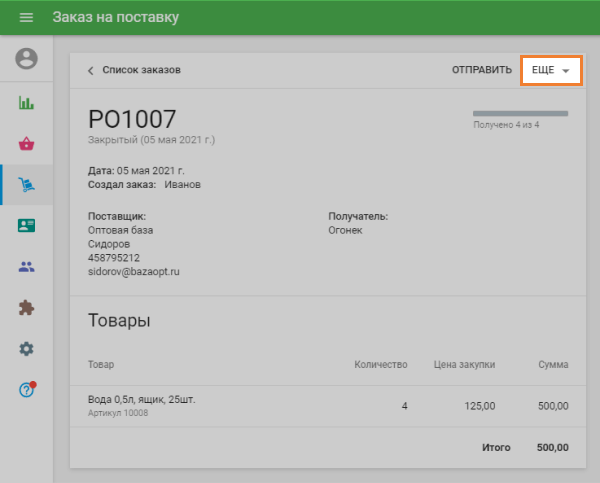
Task: Click supplier email sidorov@bazaopt.ru
Action: 133,271
